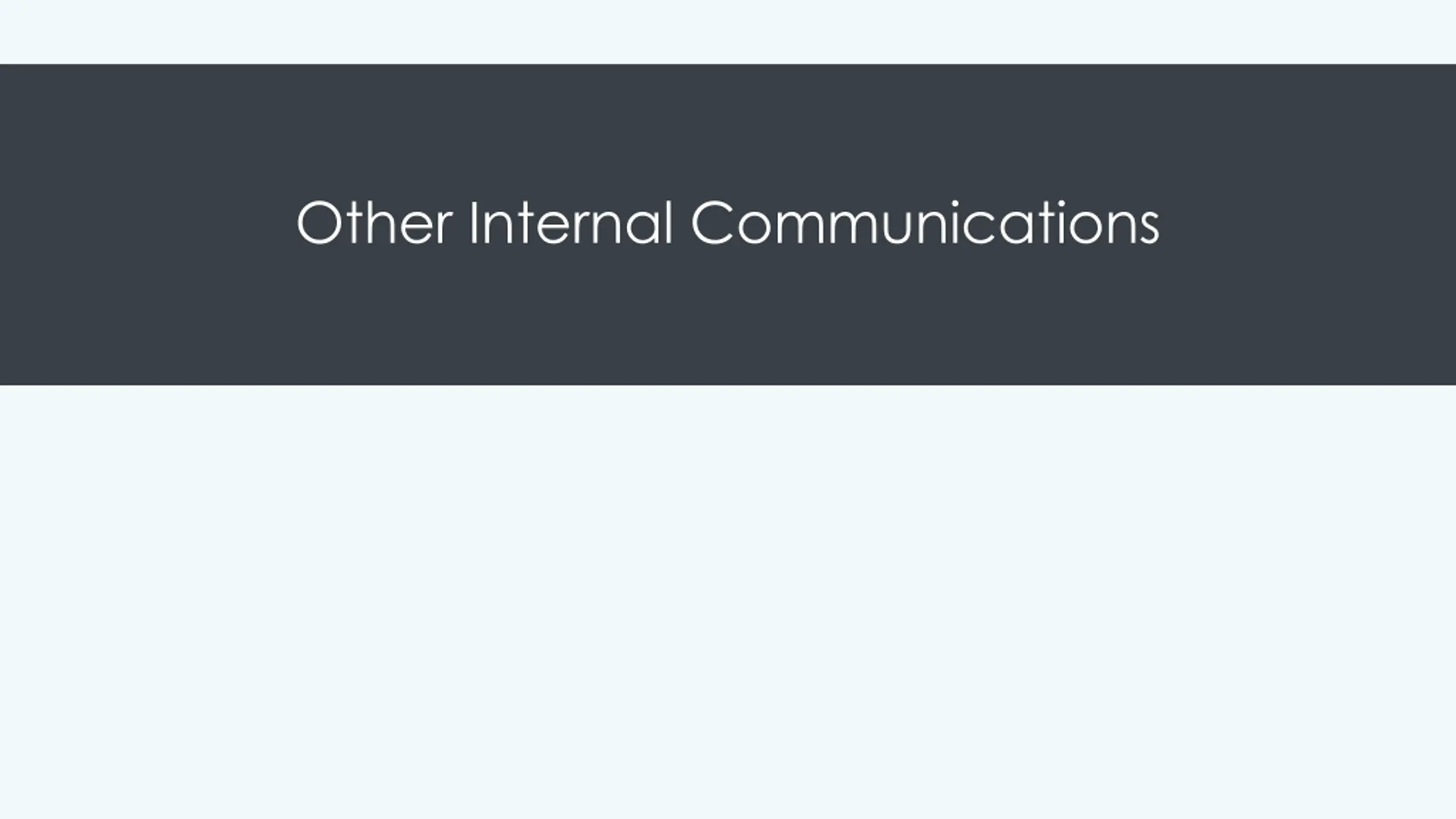Click the space between "Internal" and "Communications"

681,222
